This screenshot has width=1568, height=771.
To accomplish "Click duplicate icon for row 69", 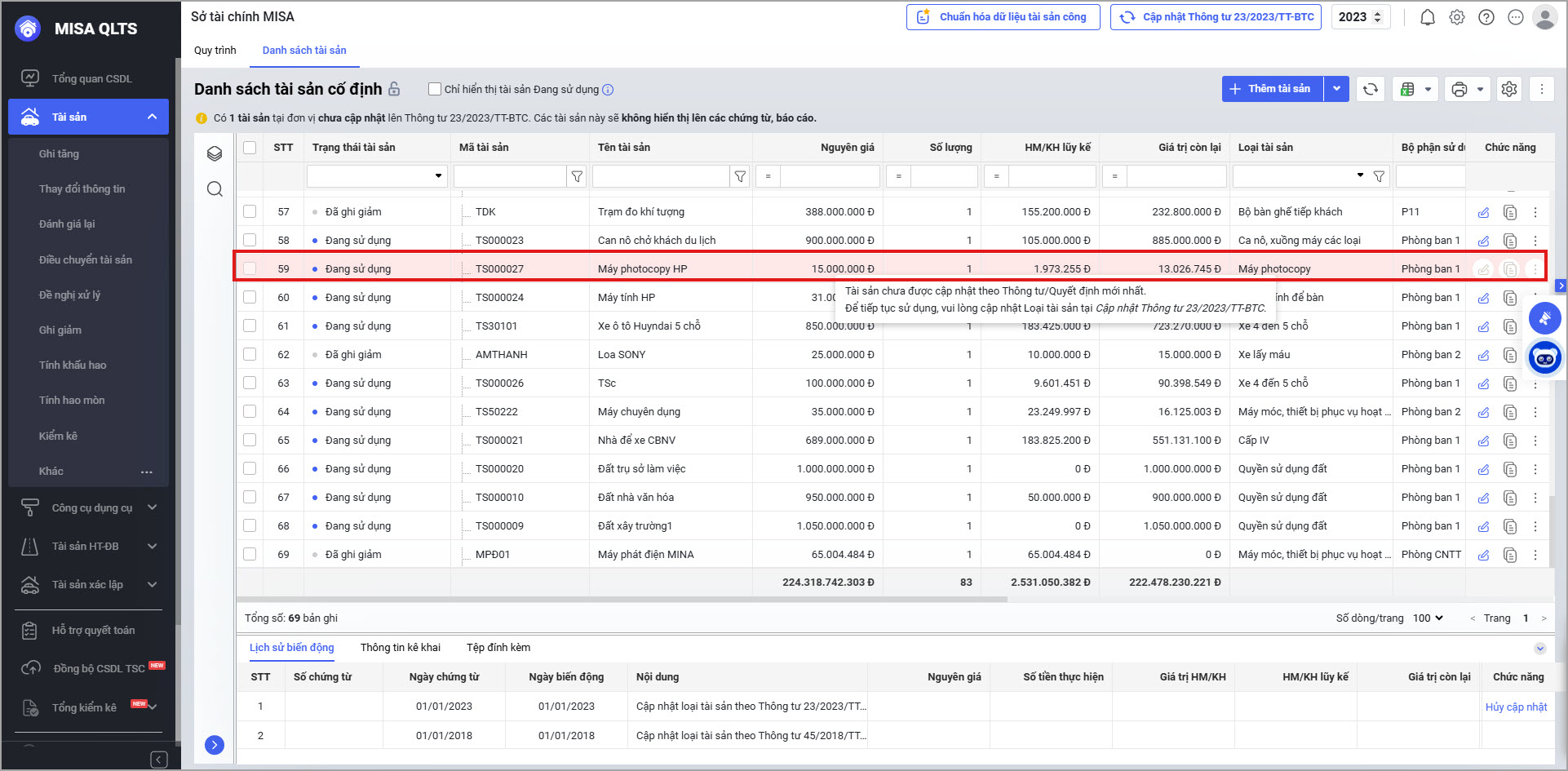I will pyautogui.click(x=1510, y=555).
